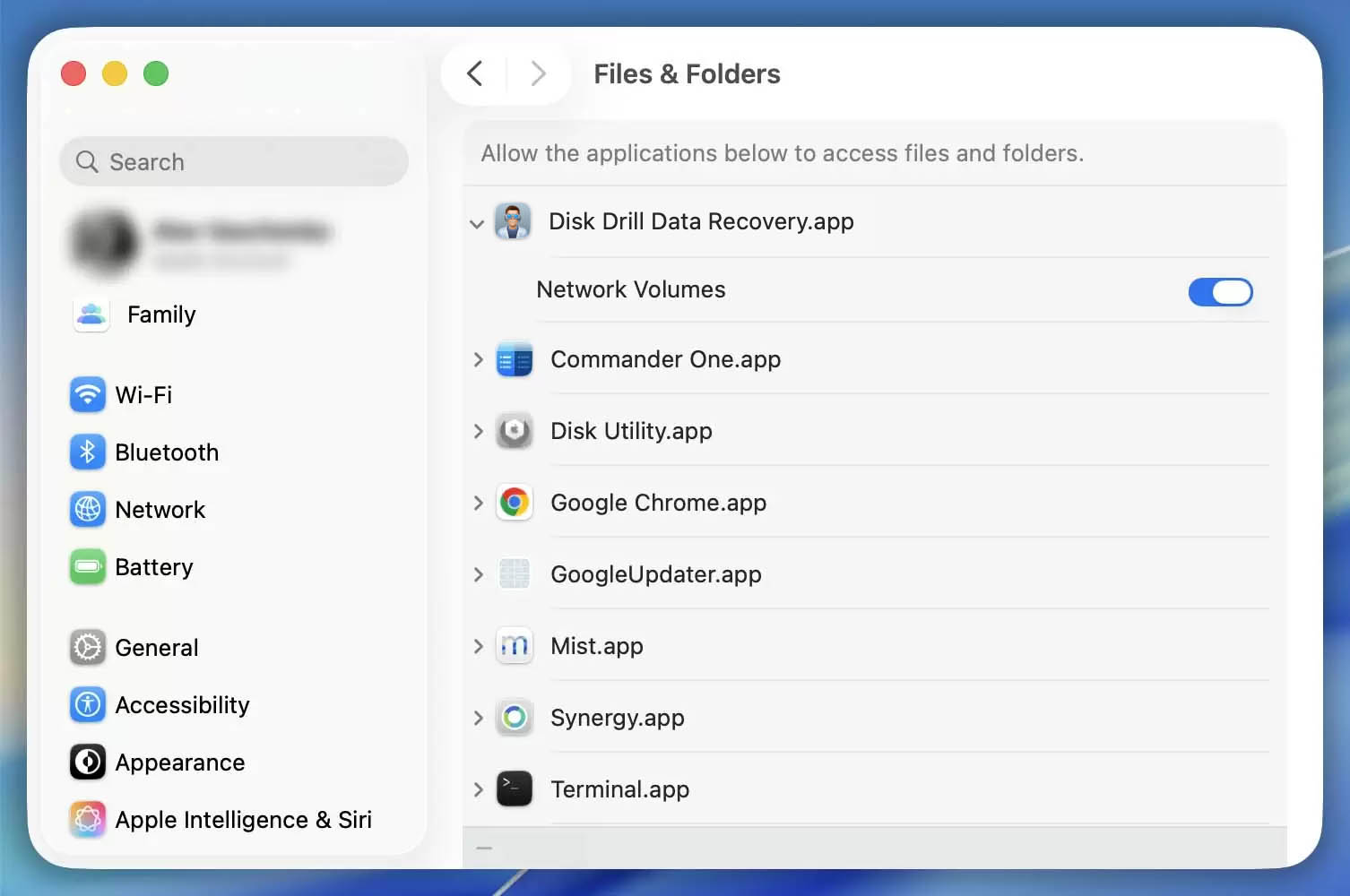Select Battery in the sidebar
The height and width of the screenshot is (896, 1350).
(x=234, y=567)
